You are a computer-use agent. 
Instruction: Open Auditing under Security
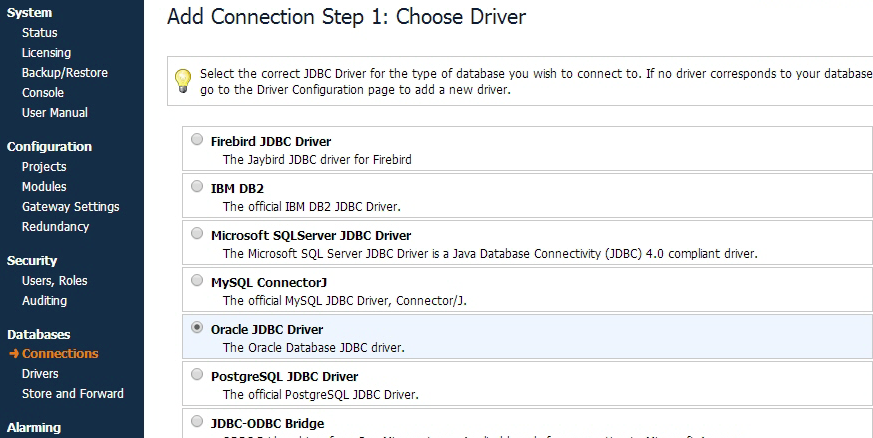pyautogui.click(x=45, y=301)
